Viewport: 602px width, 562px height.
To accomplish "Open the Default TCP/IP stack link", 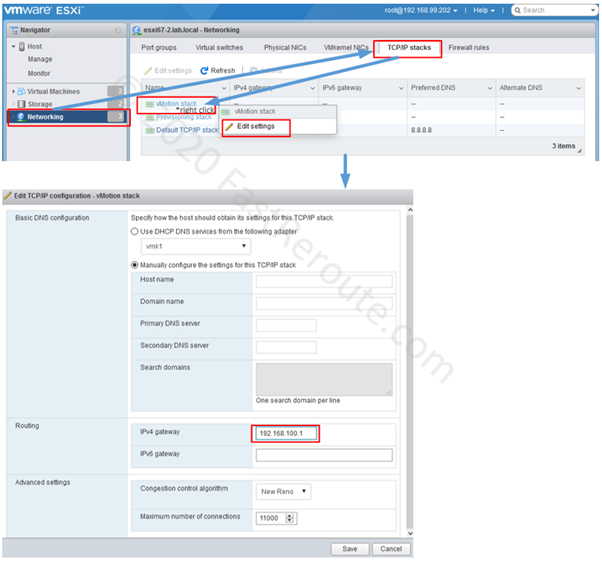I will pyautogui.click(x=187, y=131).
